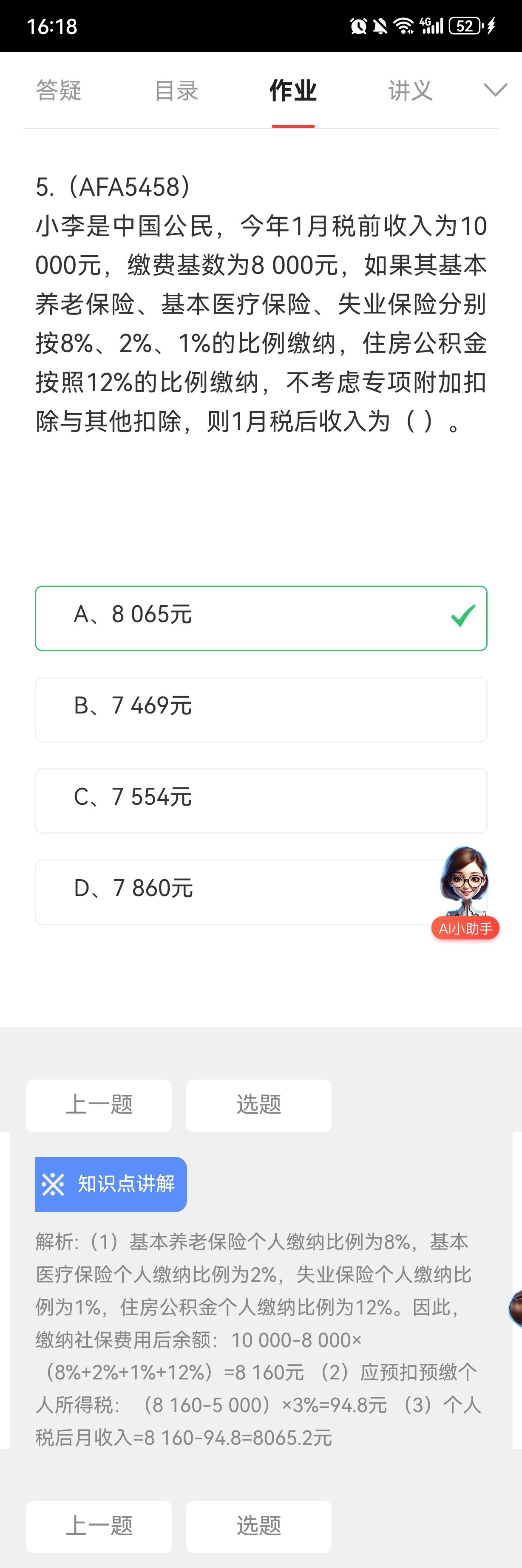Select answer option B、7 469元
Image resolution: width=522 pixels, height=1568 pixels.
[261, 709]
